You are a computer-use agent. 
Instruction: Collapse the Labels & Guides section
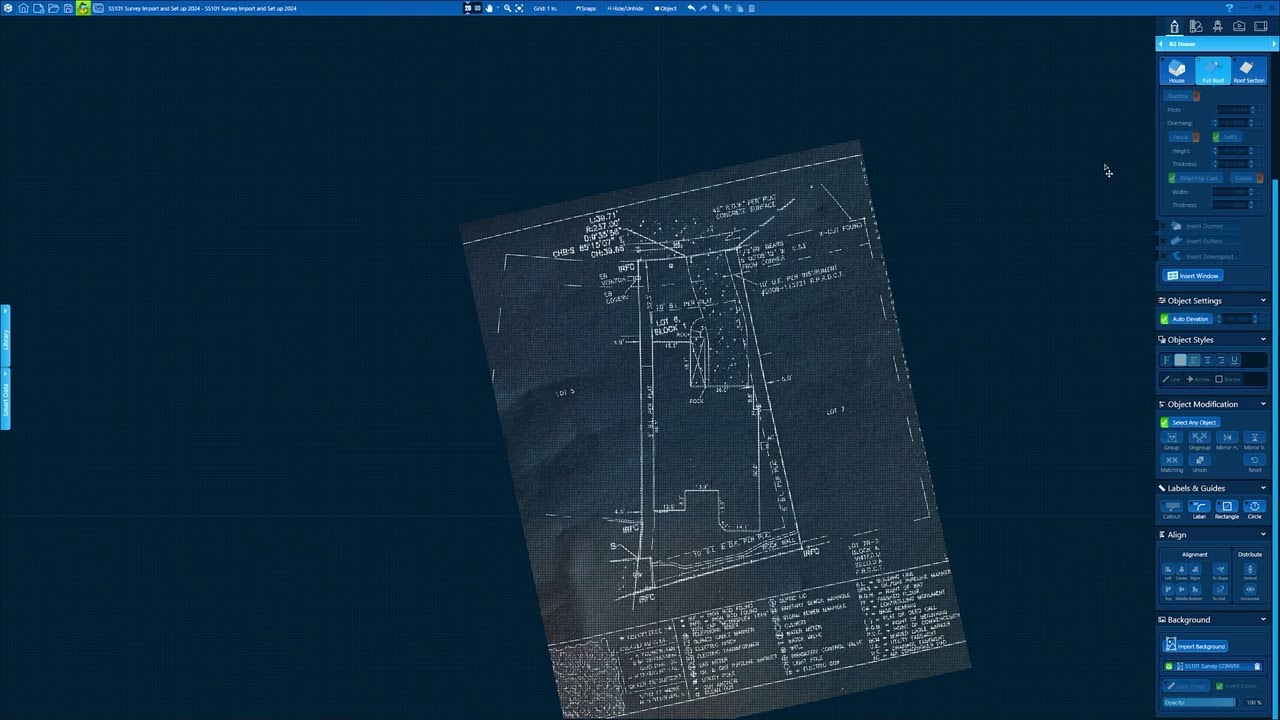1263,488
